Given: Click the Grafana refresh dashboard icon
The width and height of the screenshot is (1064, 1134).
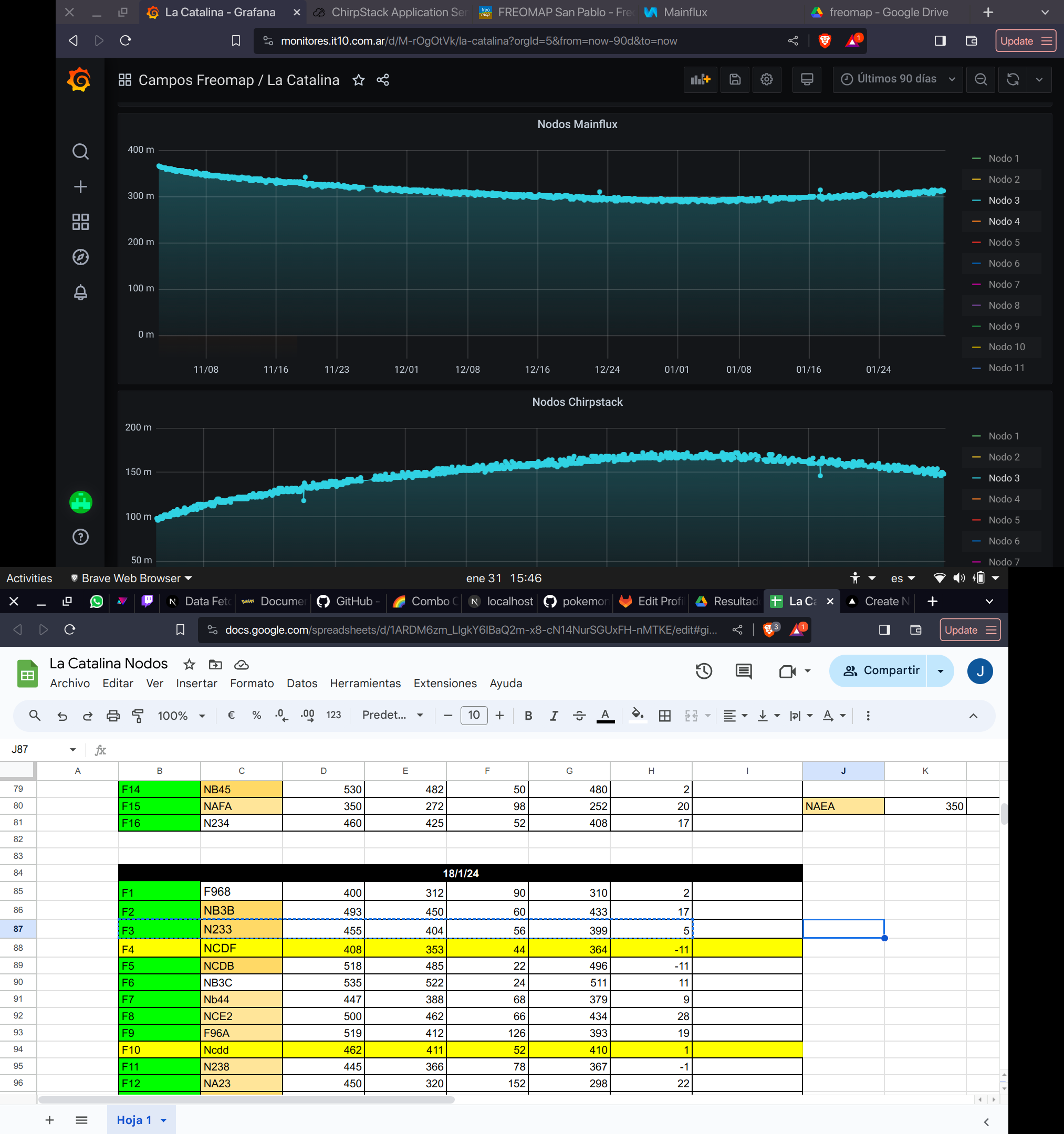Looking at the screenshot, I should (x=1013, y=79).
